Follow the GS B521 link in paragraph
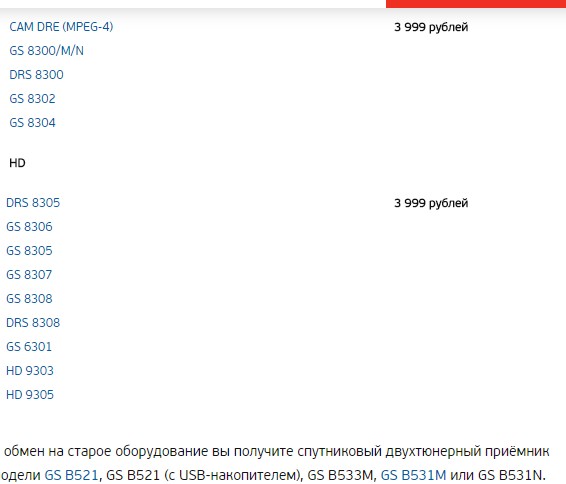The width and height of the screenshot is (566, 484). click(71, 475)
